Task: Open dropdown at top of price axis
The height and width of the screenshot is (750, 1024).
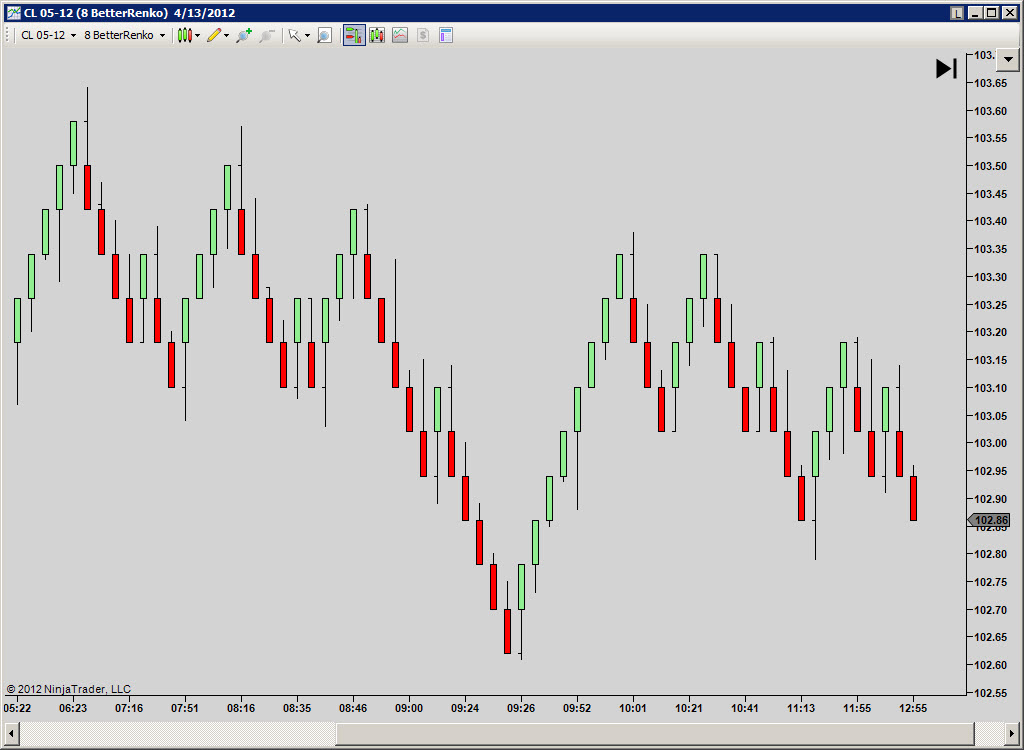Action: click(x=1008, y=59)
